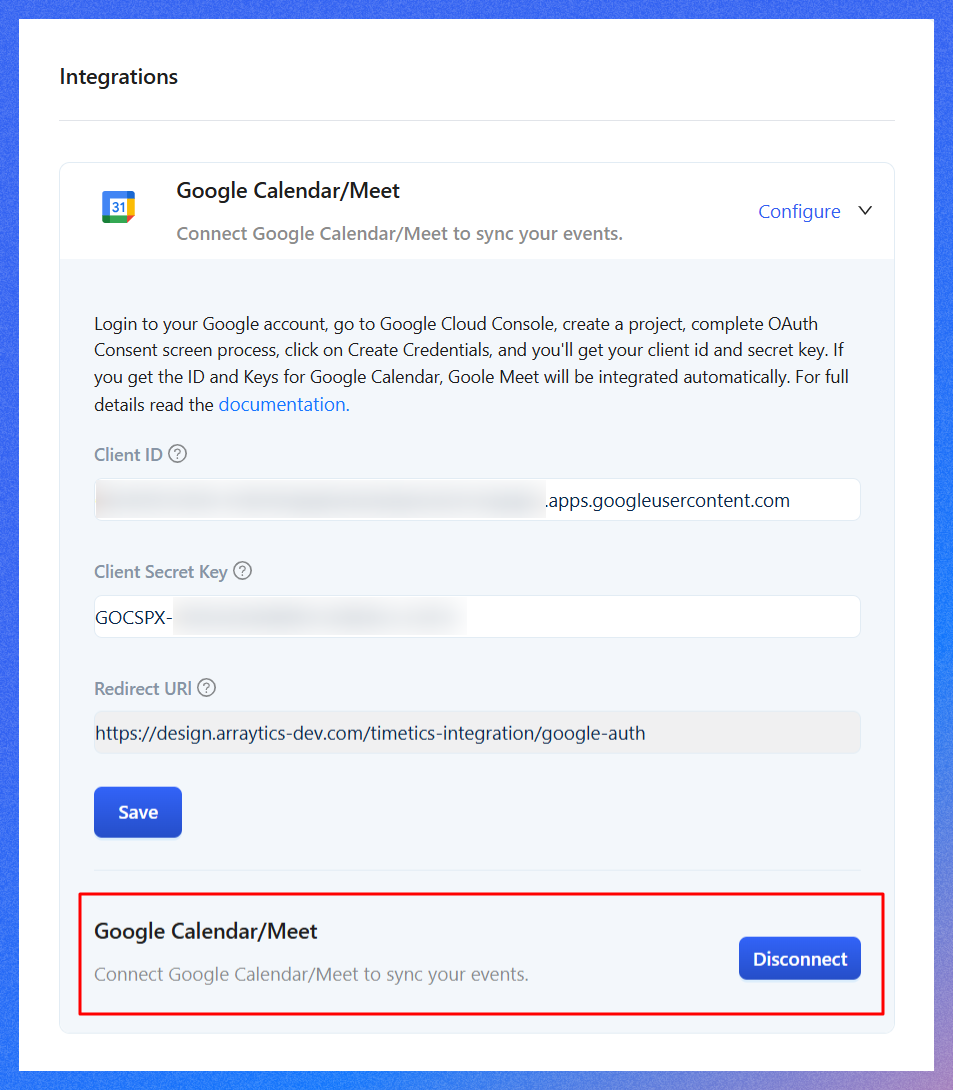Click the Integrations page heading
This screenshot has width=953, height=1090.
(119, 76)
